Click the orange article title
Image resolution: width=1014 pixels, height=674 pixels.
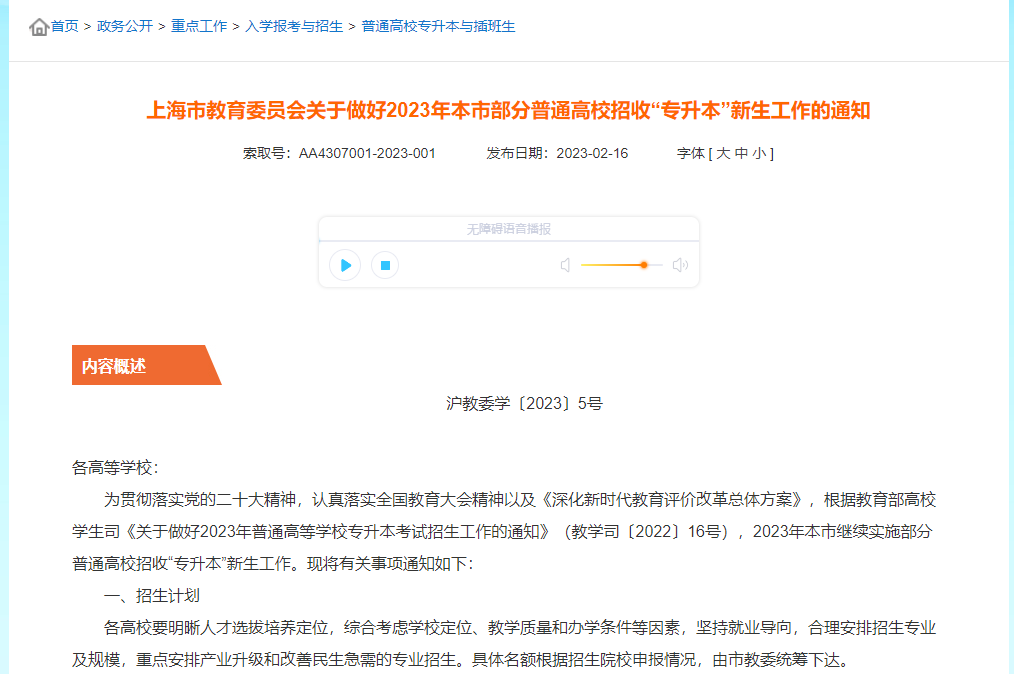click(508, 111)
